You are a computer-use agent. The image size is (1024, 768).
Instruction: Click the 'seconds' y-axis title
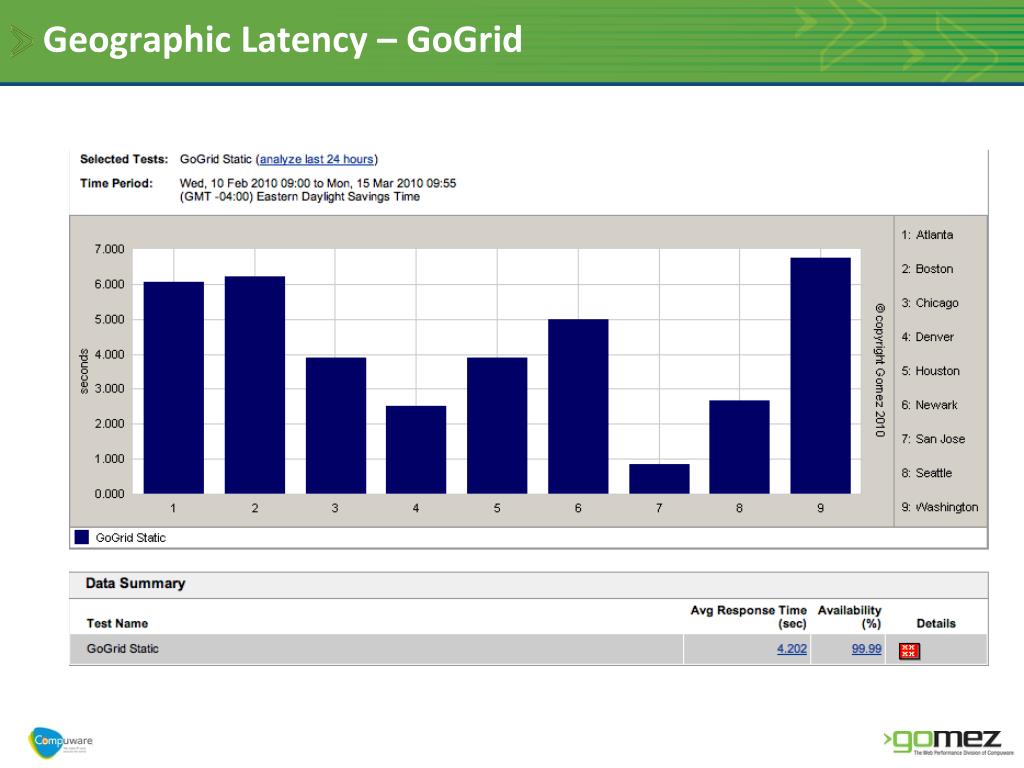pos(84,371)
